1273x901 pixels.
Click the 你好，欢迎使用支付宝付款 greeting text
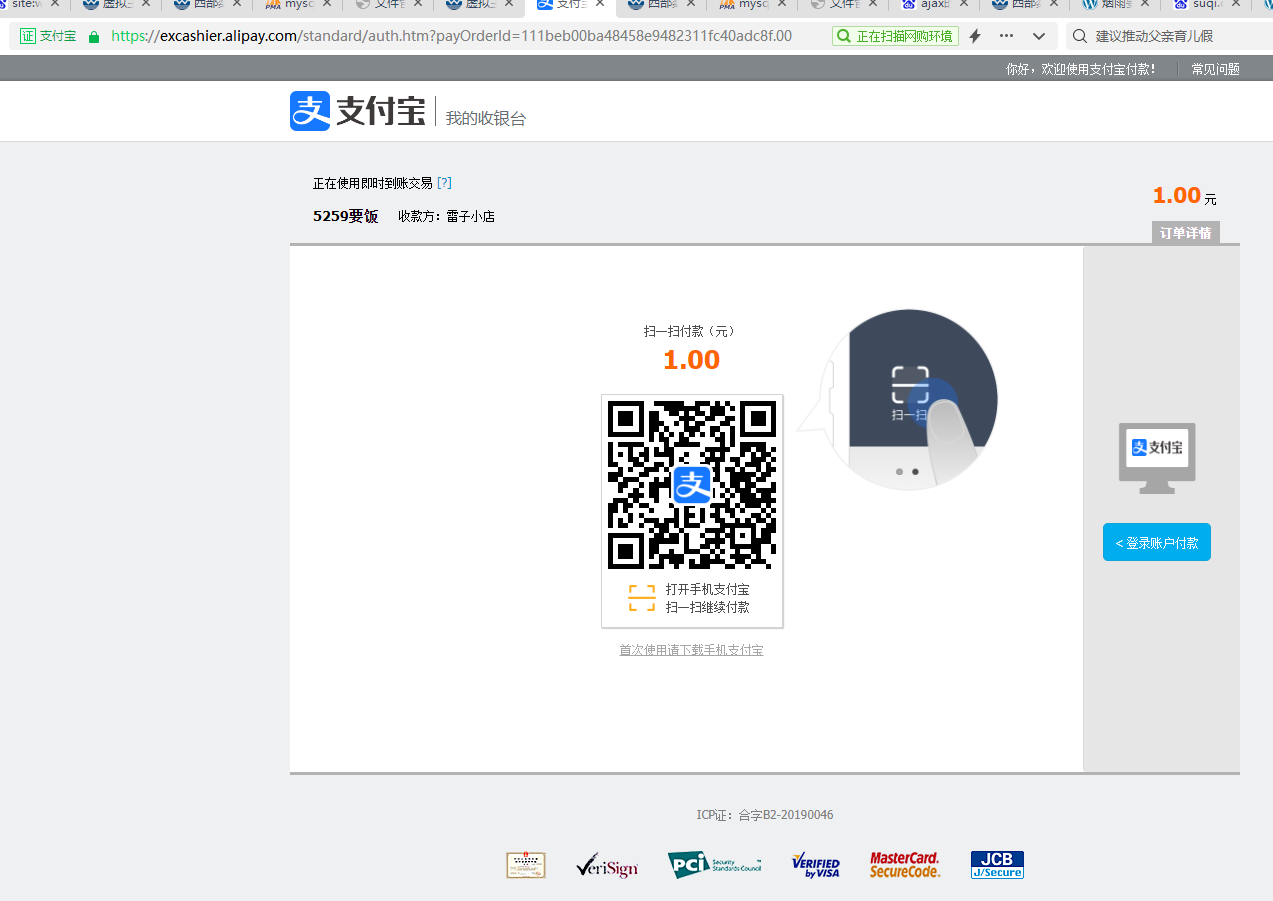click(1081, 69)
